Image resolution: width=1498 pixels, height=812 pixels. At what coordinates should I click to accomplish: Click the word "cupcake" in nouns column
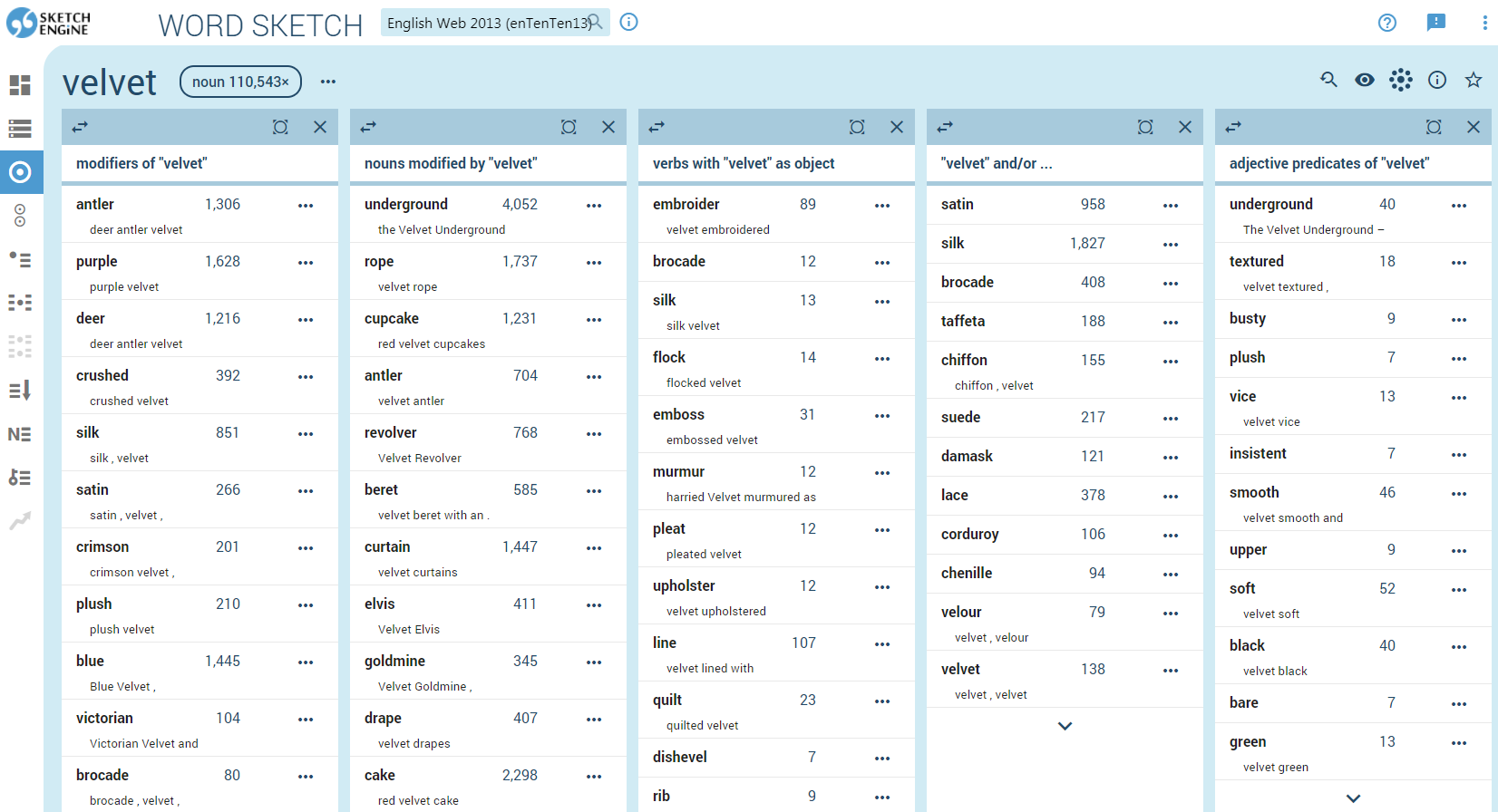coord(392,318)
